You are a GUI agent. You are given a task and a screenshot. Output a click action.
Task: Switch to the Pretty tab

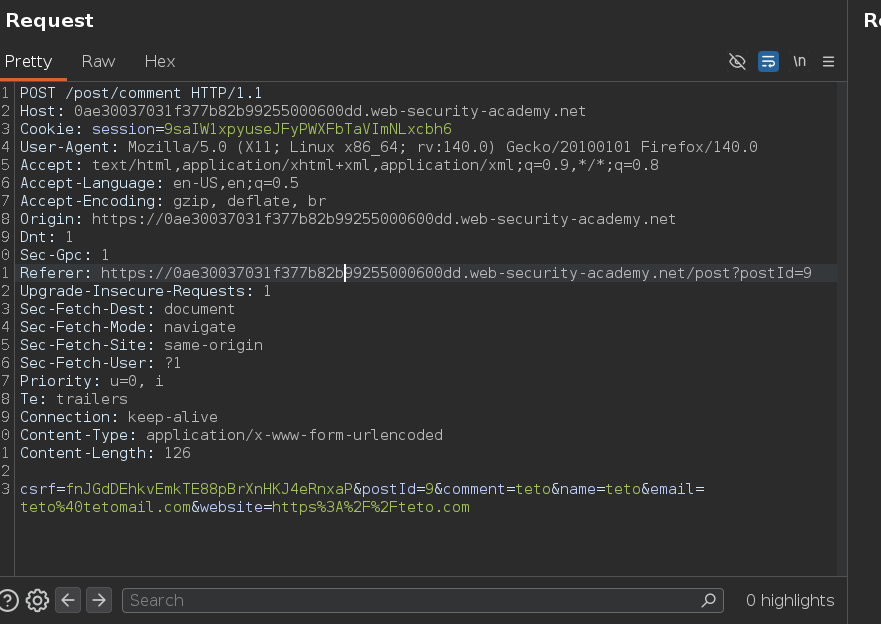click(28, 61)
